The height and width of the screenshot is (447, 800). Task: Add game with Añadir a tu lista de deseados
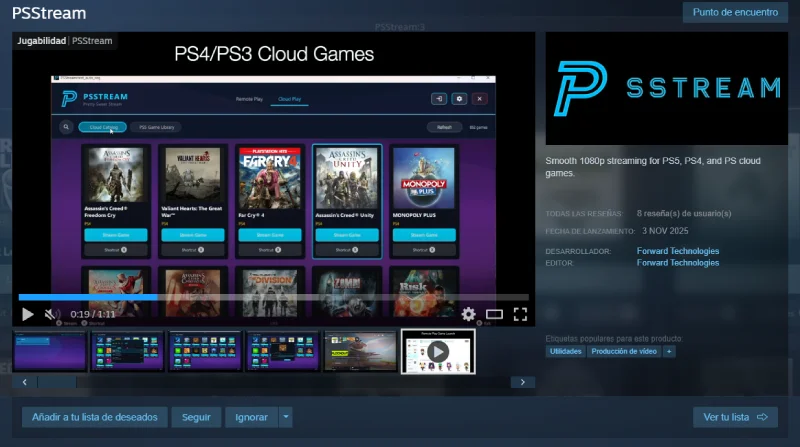coord(94,417)
